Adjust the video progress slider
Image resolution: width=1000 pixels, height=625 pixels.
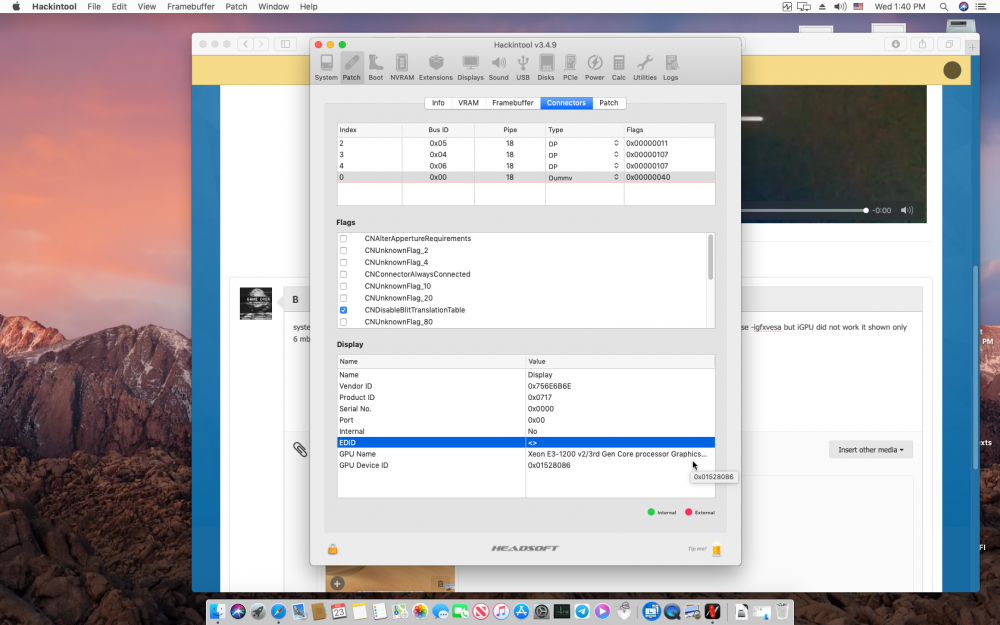coord(804,210)
